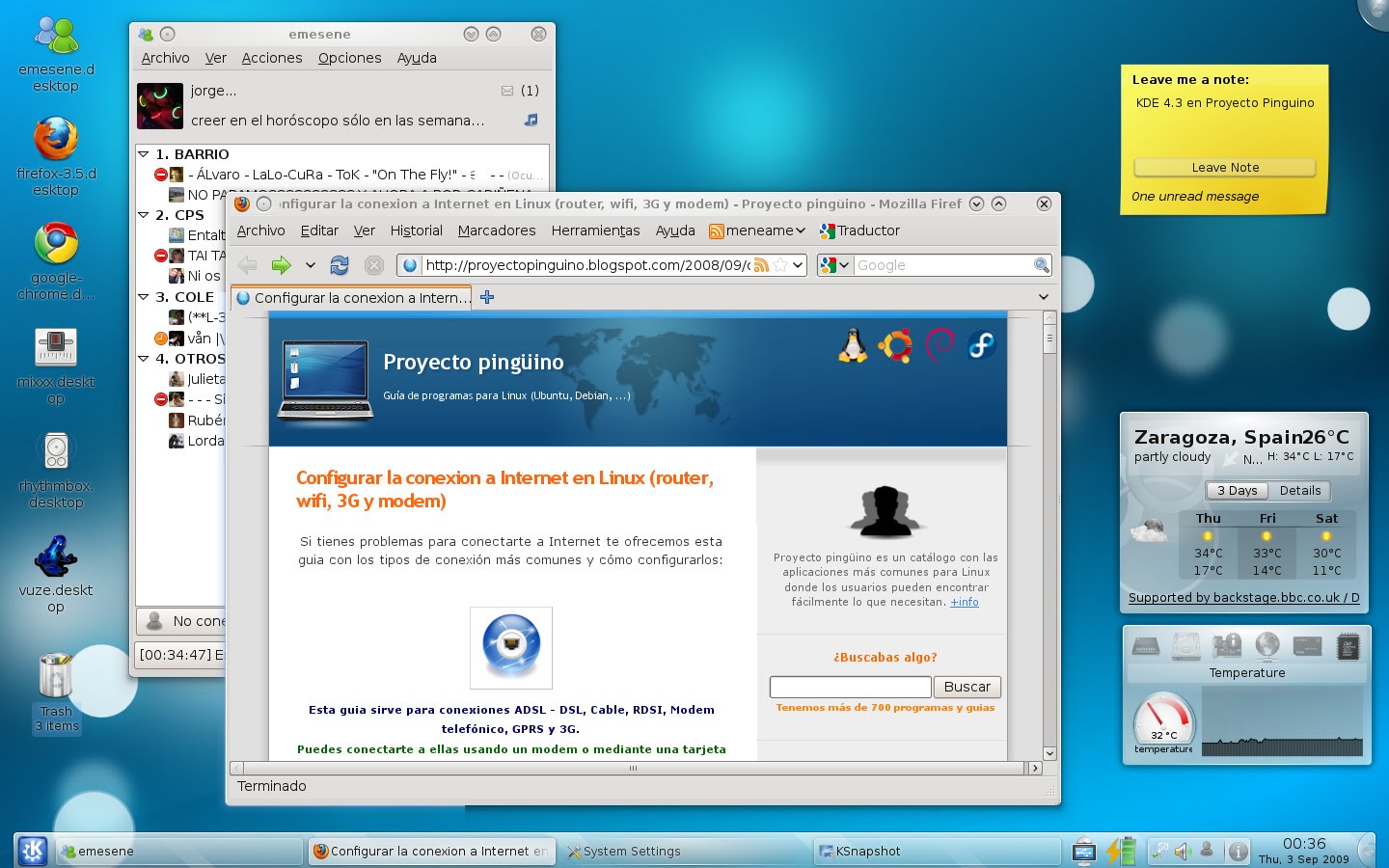This screenshot has height=868, width=1389.
Task: Click the Stop loading icon
Action: click(374, 264)
